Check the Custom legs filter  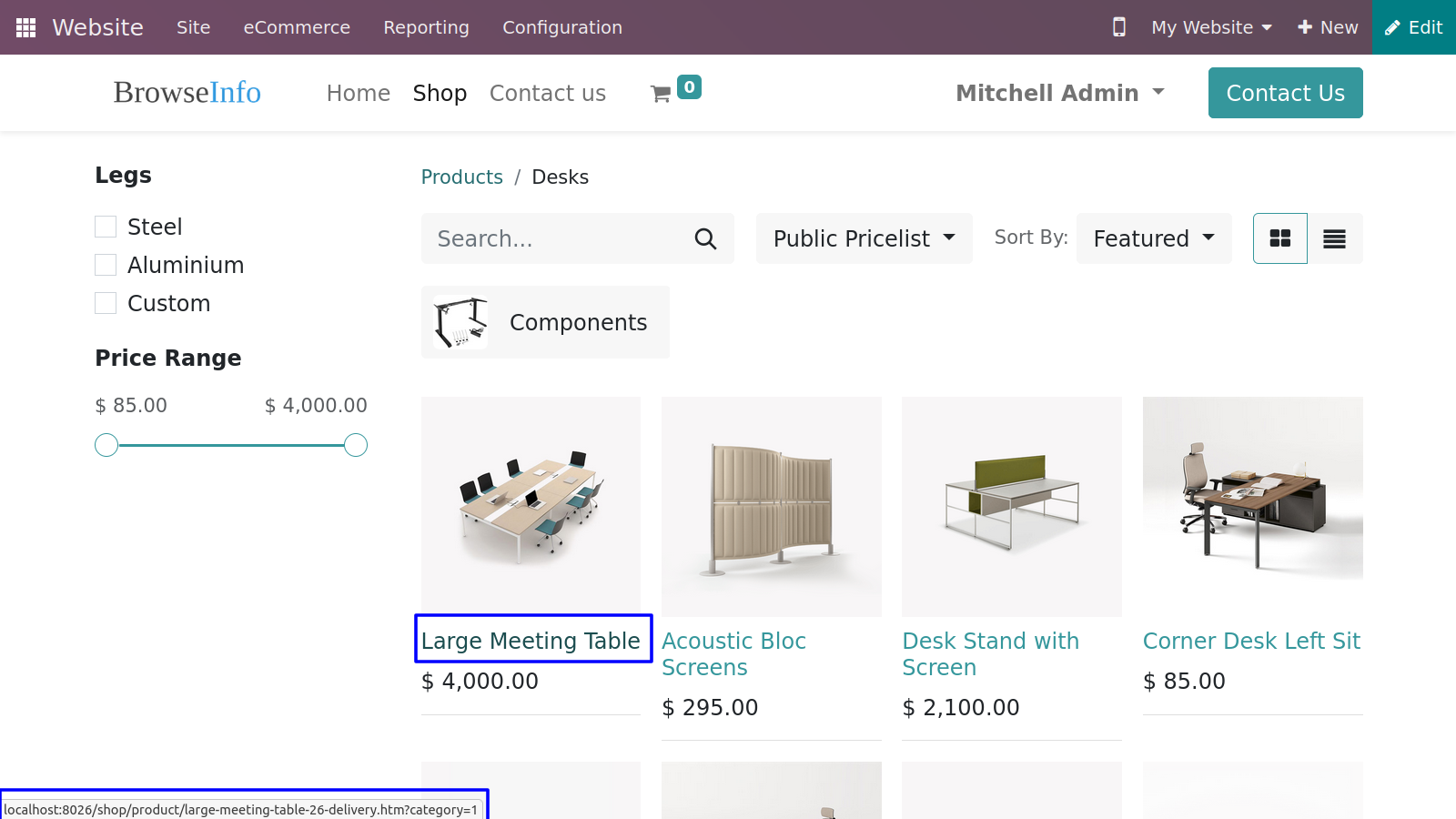tap(106, 303)
